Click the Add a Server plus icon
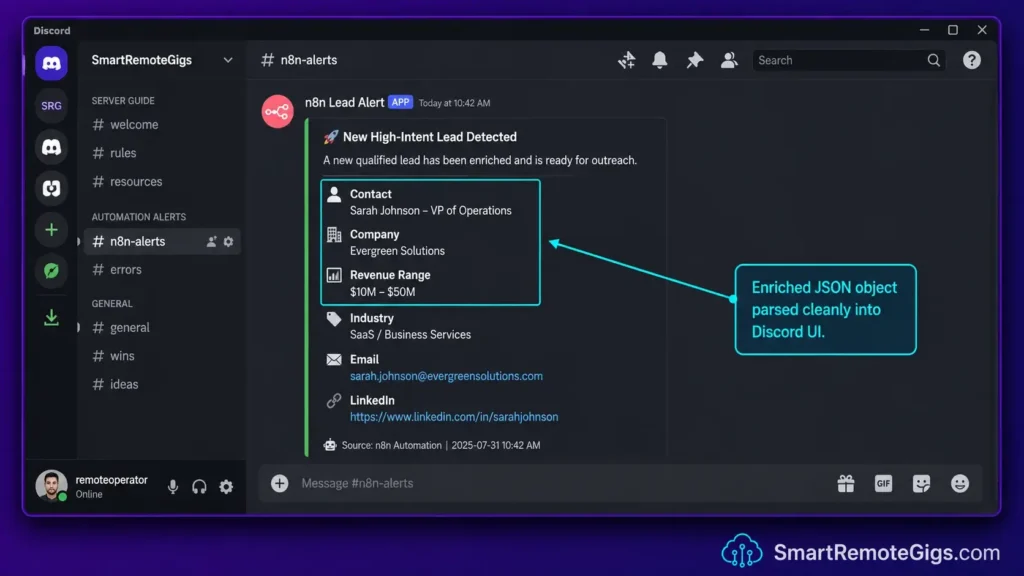 coord(51,230)
